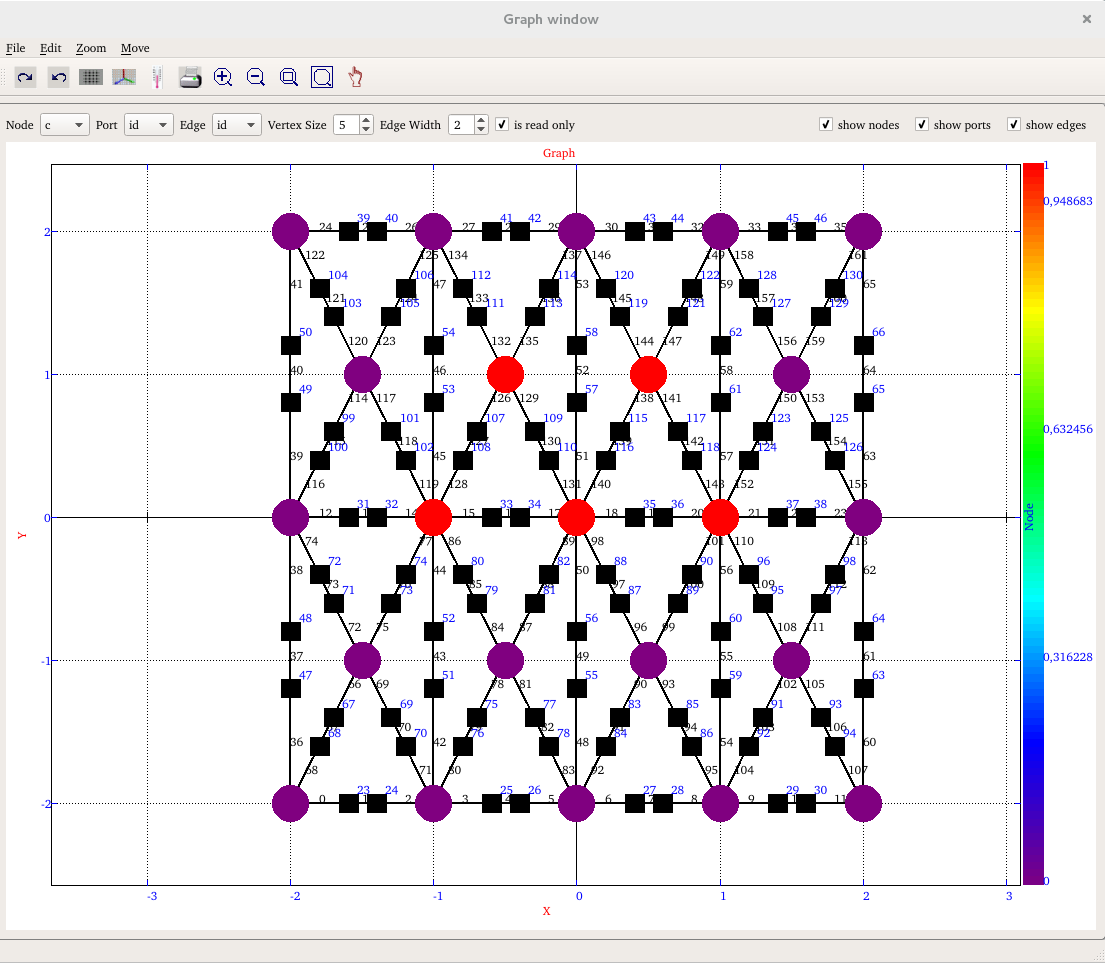The width and height of the screenshot is (1105, 963).
Task: Select the hand pan tool
Action: tap(355, 77)
